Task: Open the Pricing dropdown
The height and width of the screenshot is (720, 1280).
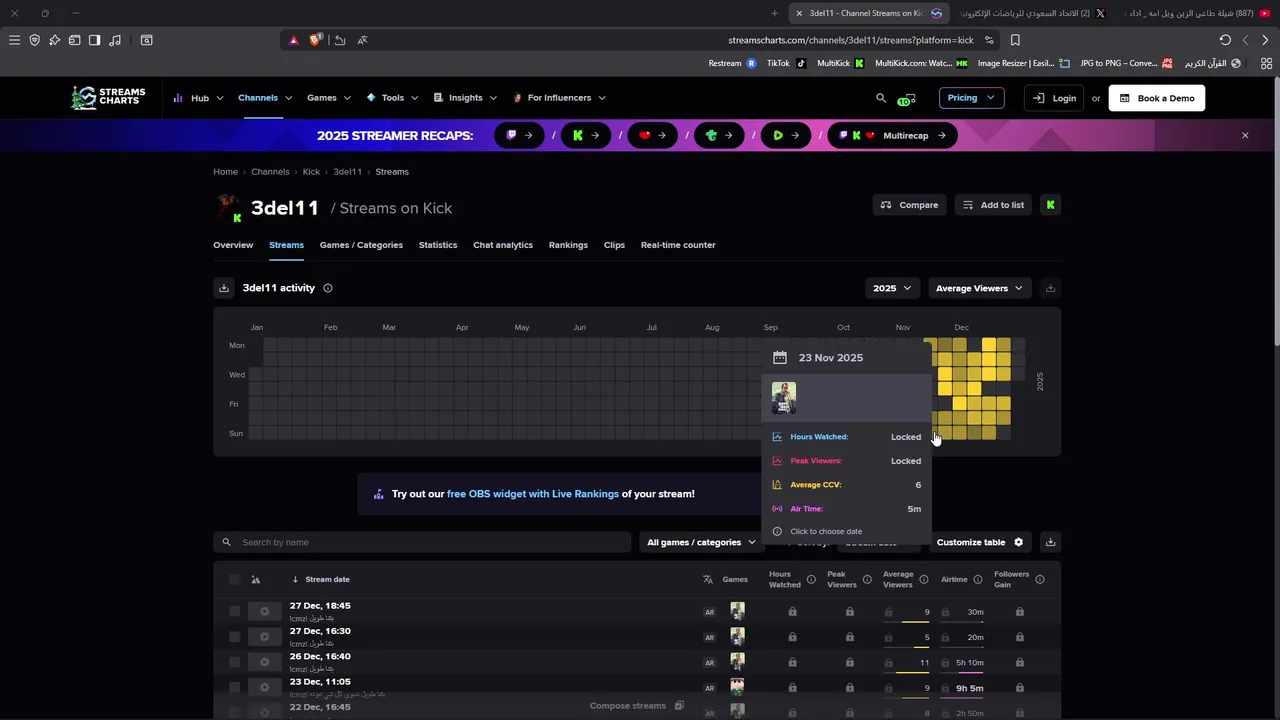Action: [x=971, y=98]
